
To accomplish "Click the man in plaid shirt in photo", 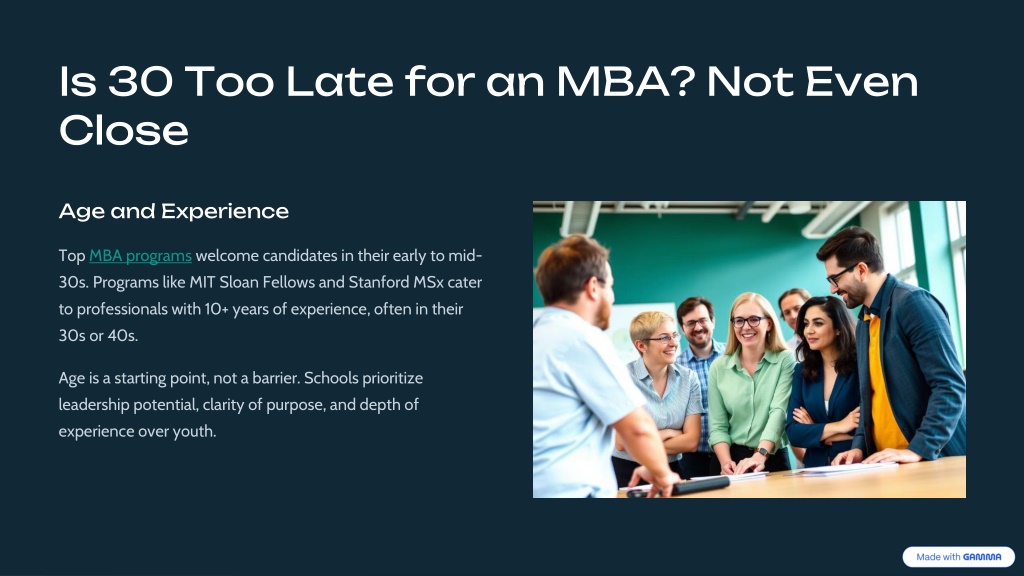I will click(x=696, y=366).
